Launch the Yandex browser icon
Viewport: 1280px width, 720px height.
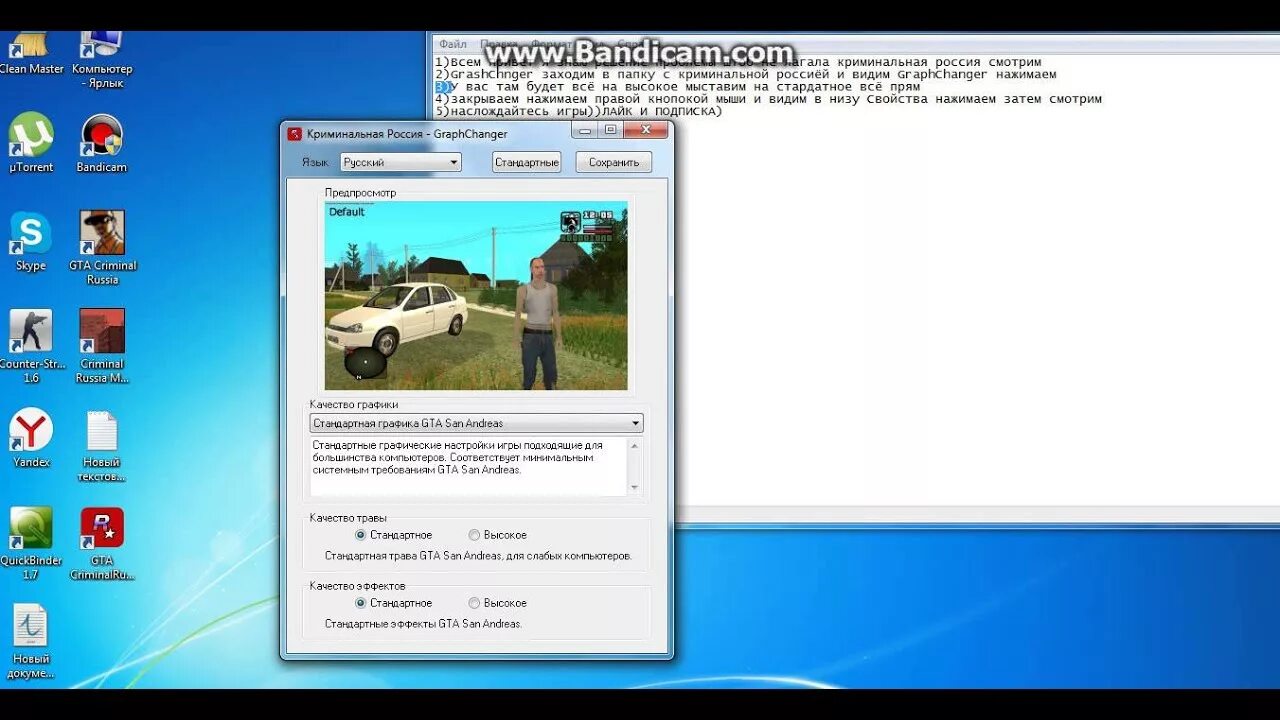click(x=31, y=438)
